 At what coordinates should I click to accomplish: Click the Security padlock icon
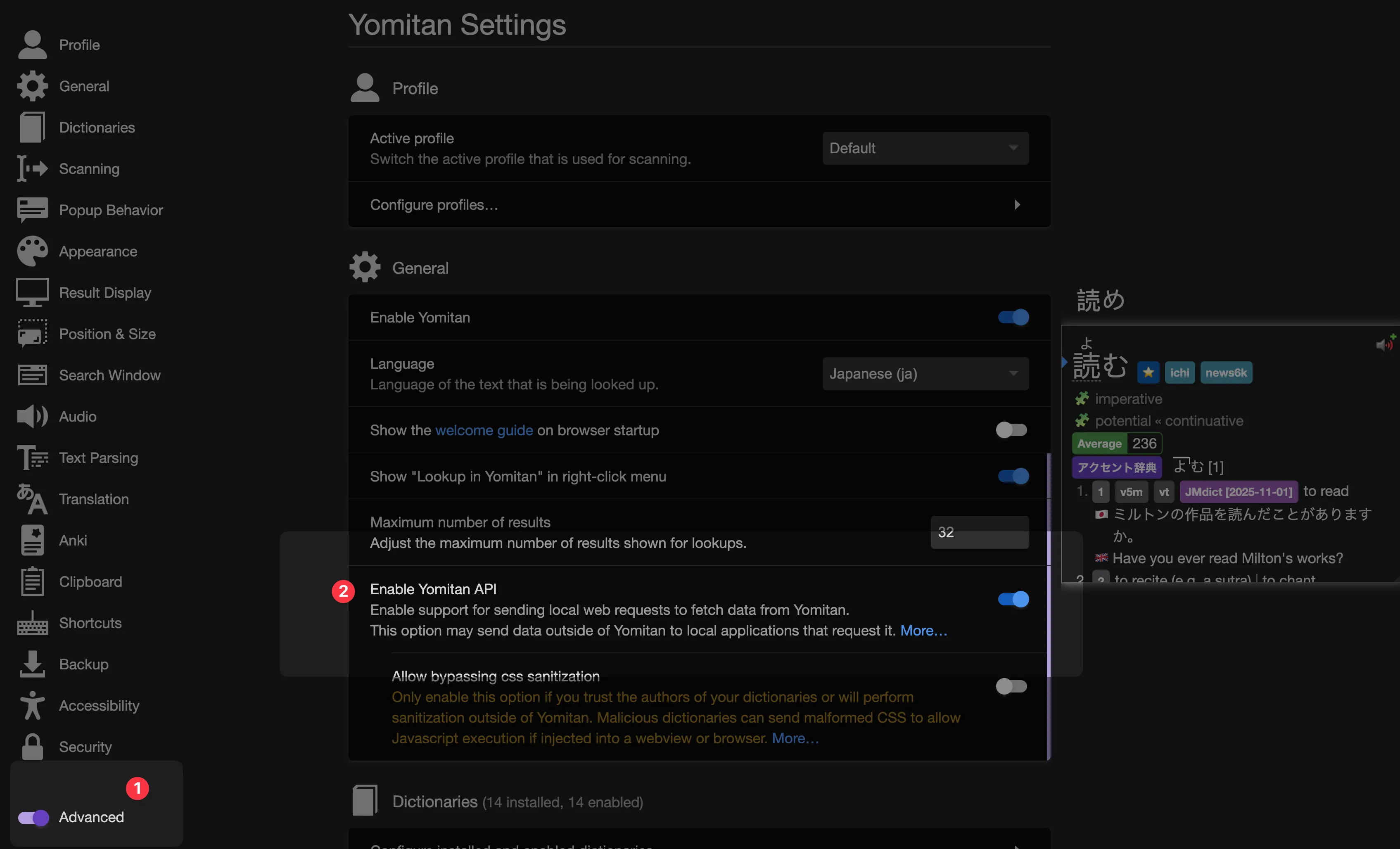click(x=32, y=747)
